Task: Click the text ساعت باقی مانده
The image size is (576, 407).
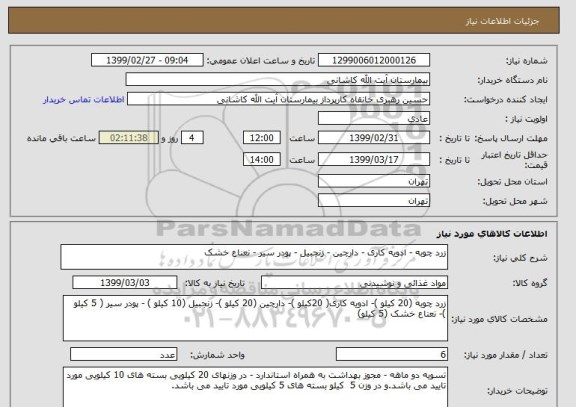Action: pos(61,138)
